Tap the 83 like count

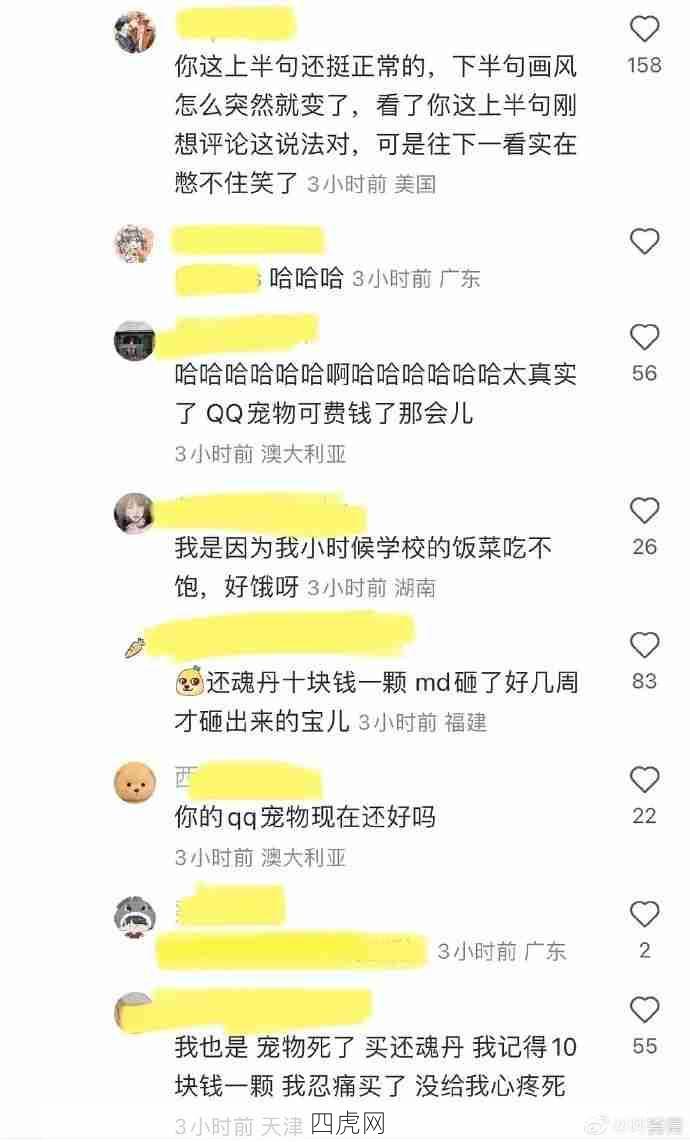[644, 682]
